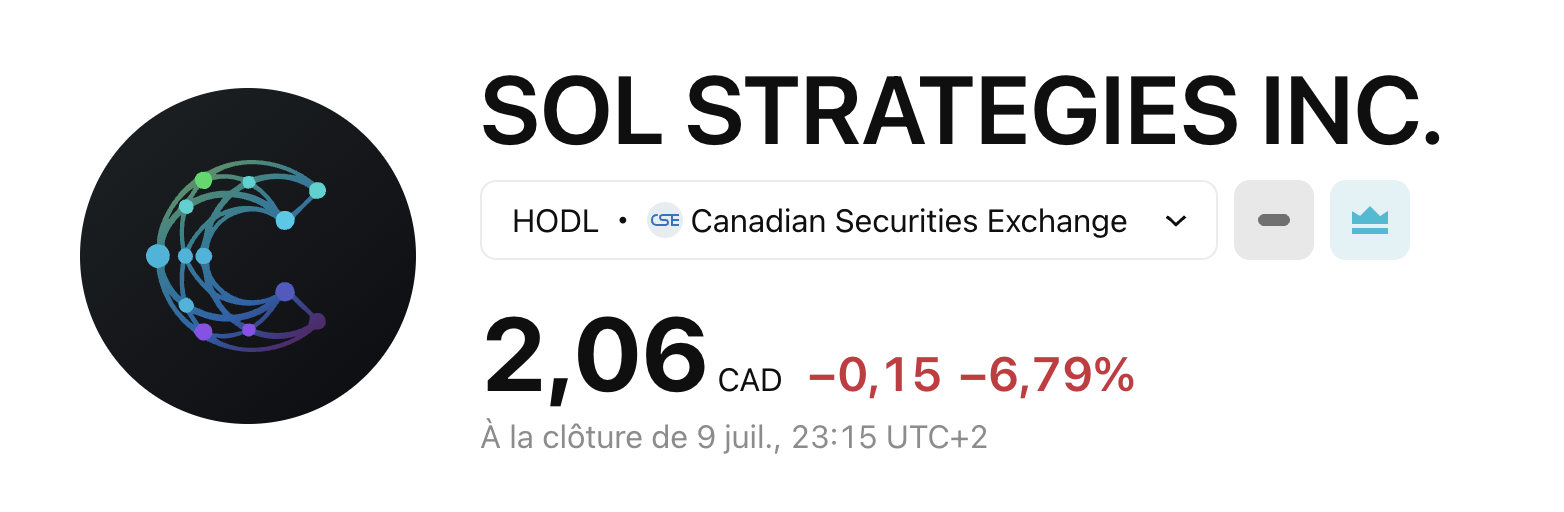
Task: Click the −6,79% percent change value
Action: tap(1047, 377)
